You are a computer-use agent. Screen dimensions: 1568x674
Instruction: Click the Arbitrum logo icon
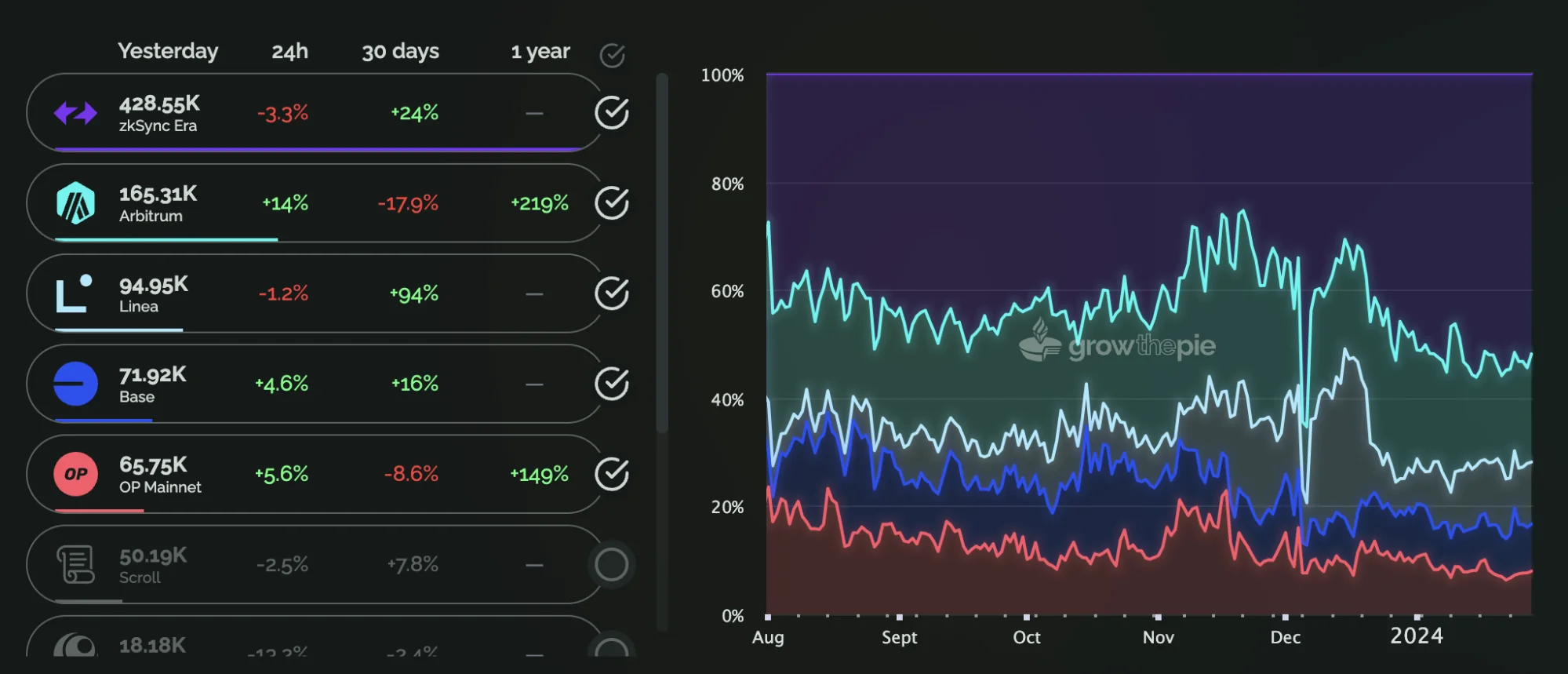pos(76,202)
